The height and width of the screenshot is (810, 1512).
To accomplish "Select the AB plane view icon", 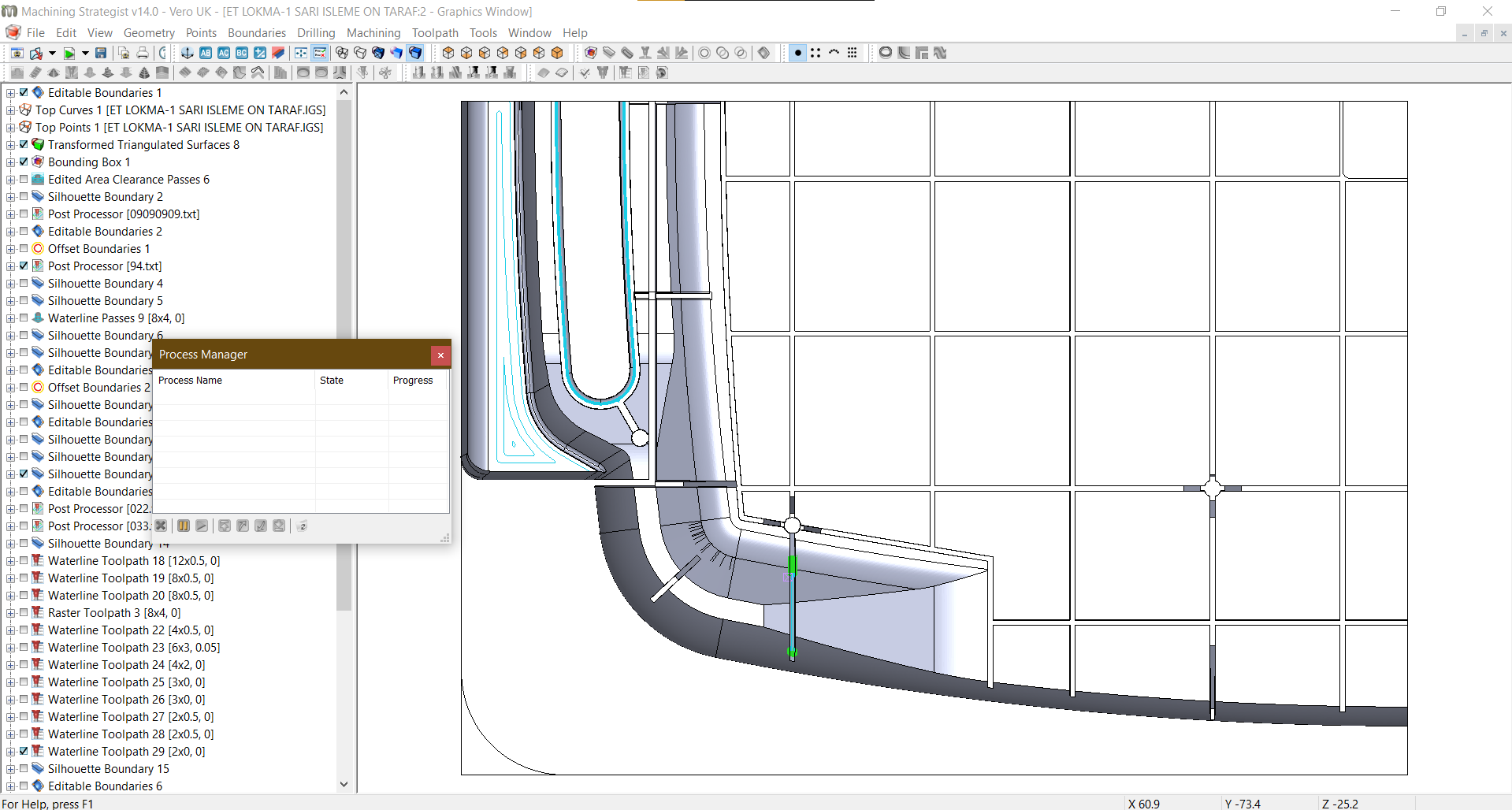I will click(206, 53).
